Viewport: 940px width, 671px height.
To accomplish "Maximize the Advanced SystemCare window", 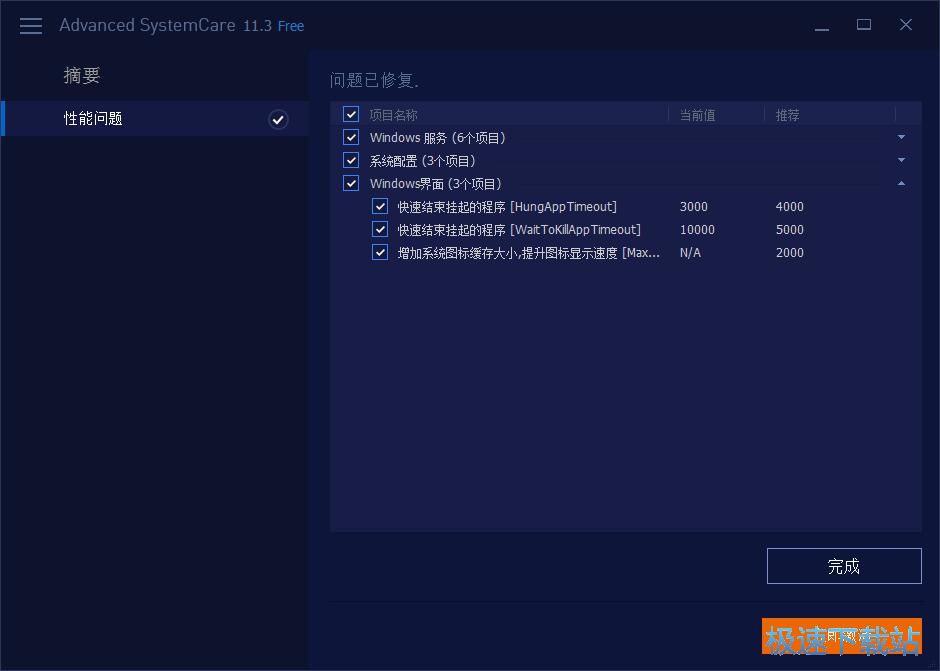I will click(x=863, y=25).
